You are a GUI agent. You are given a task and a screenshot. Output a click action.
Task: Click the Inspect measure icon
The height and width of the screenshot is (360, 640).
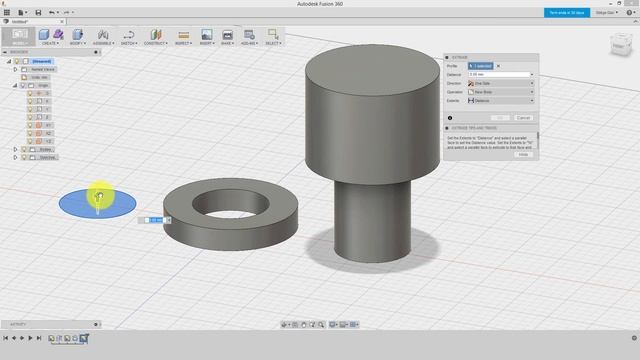183,35
